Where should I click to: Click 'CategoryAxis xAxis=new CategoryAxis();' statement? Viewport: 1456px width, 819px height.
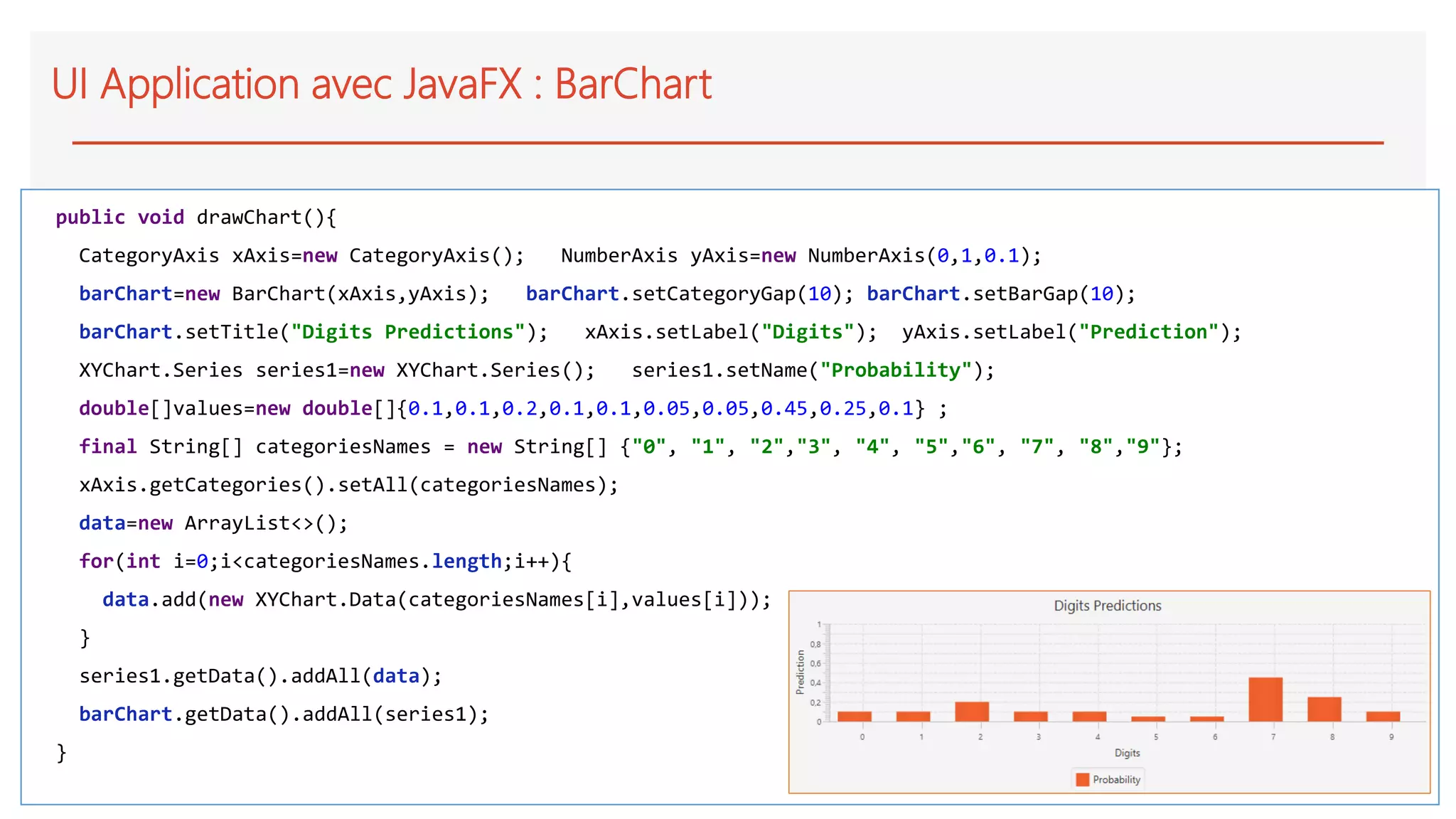[x=301, y=256]
